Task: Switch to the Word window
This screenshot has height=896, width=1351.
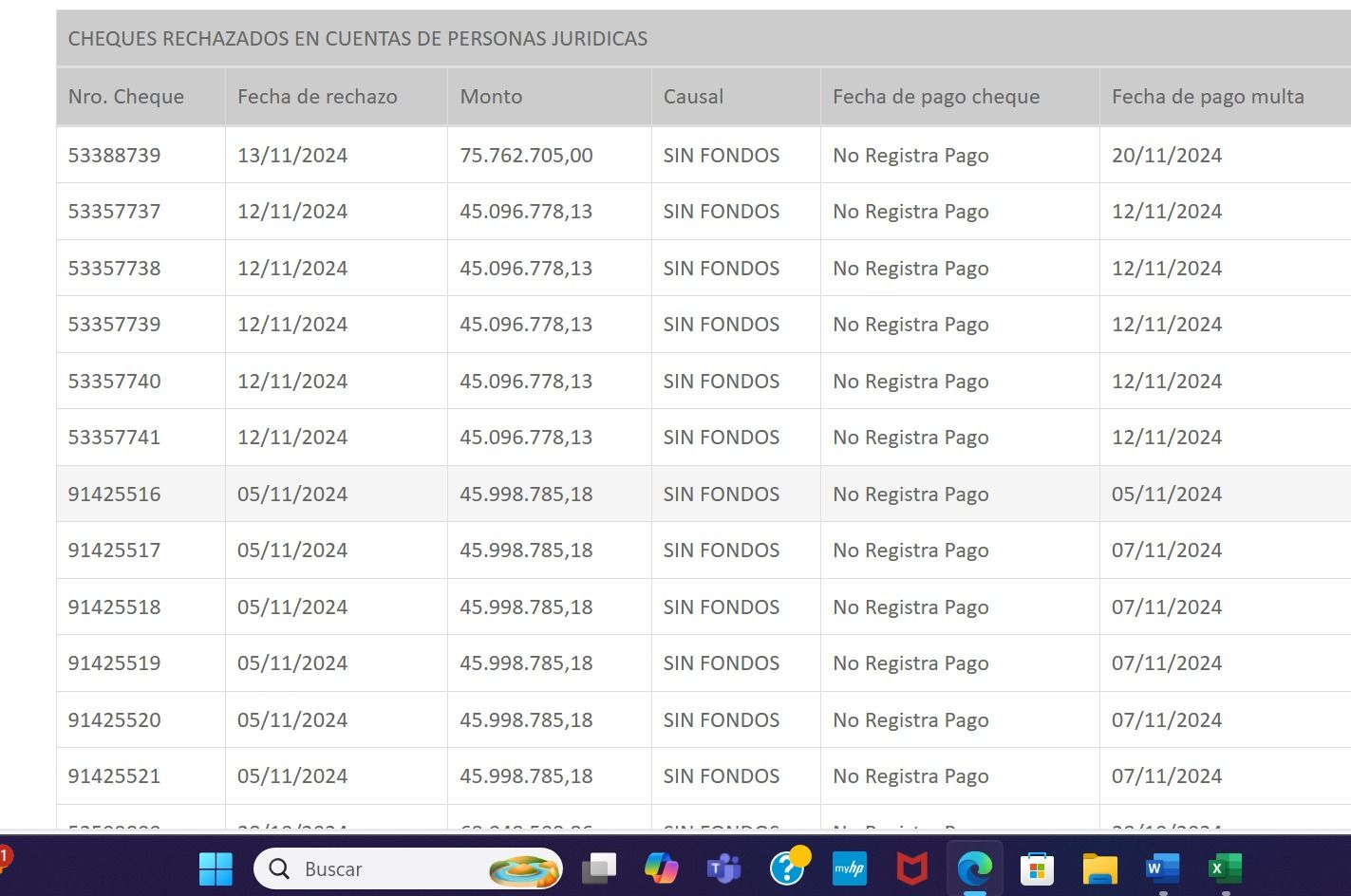Action: [x=1163, y=868]
